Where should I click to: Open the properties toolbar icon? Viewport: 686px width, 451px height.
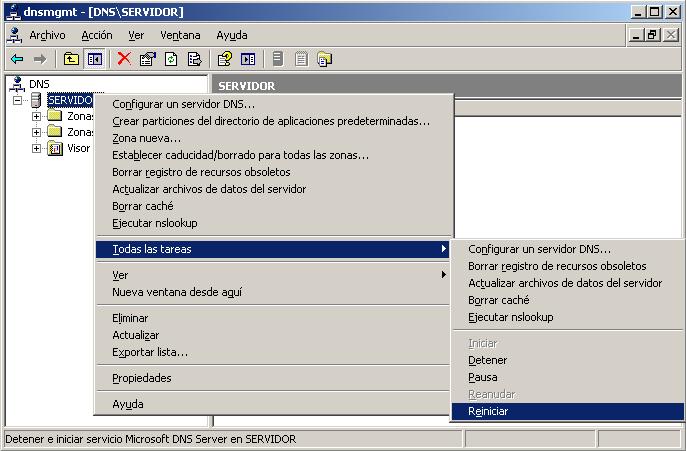(148, 59)
